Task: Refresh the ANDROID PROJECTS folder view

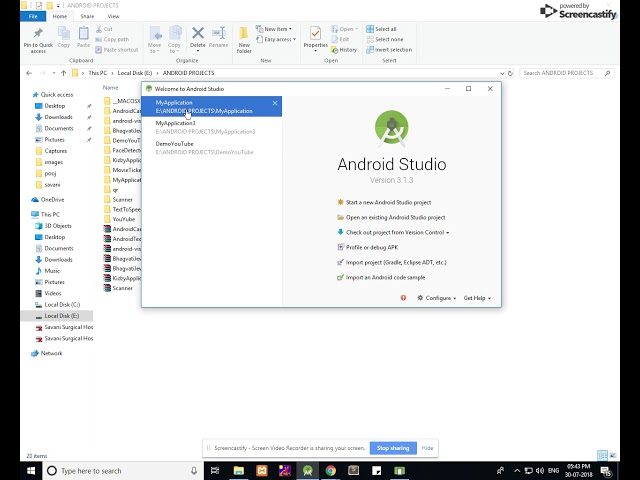Action: [x=510, y=73]
